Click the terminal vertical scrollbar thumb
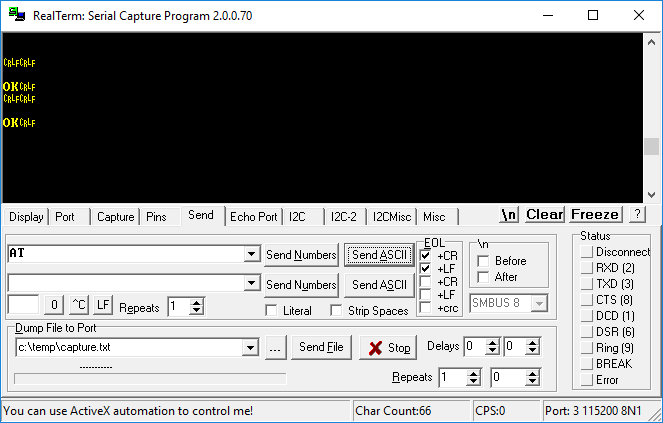Viewport: 663px width, 423px height. (x=651, y=147)
